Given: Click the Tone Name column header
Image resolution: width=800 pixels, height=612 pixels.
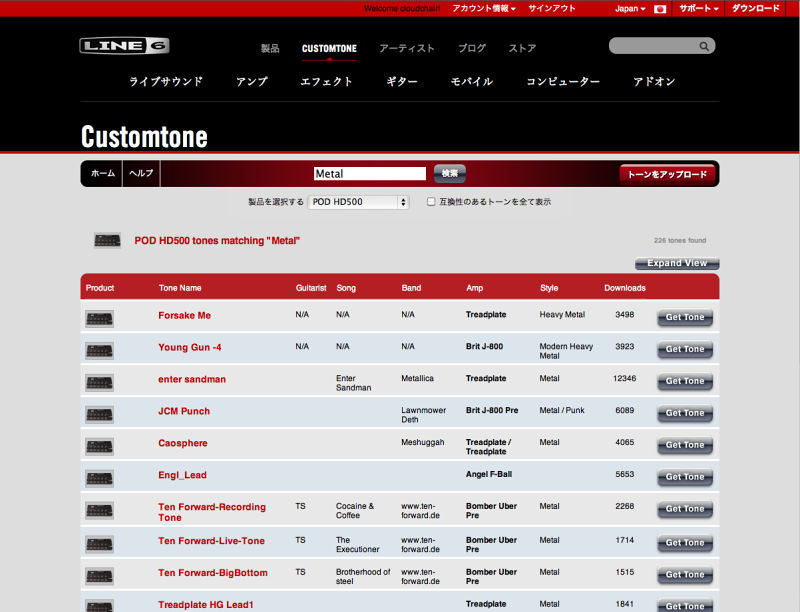Looking at the screenshot, I should point(180,288).
